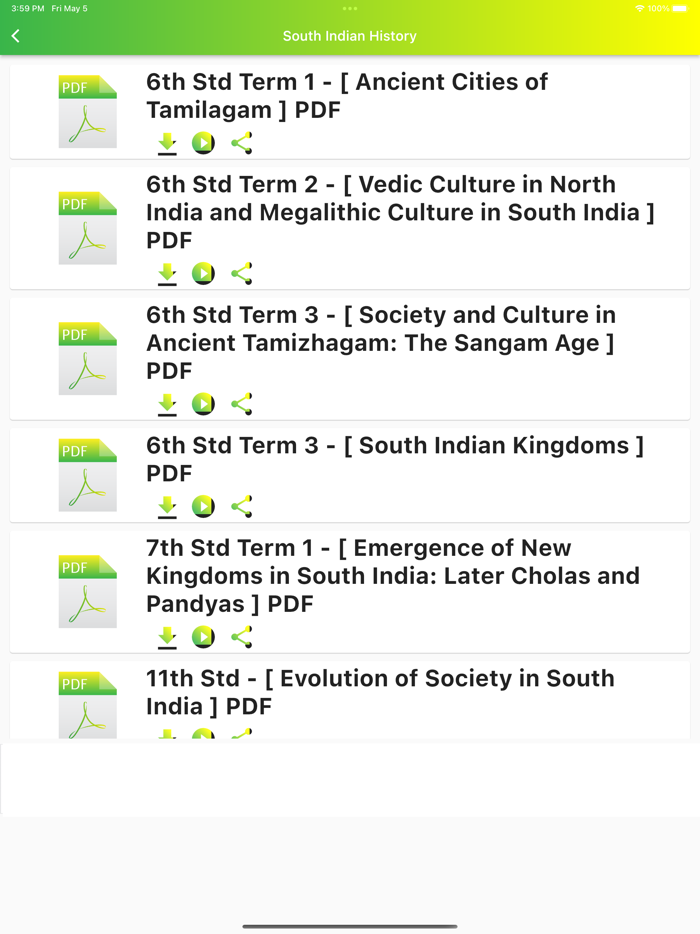Share the Sangam Age Term 3 PDF
Screen dimensions: 700x934
[240, 404]
